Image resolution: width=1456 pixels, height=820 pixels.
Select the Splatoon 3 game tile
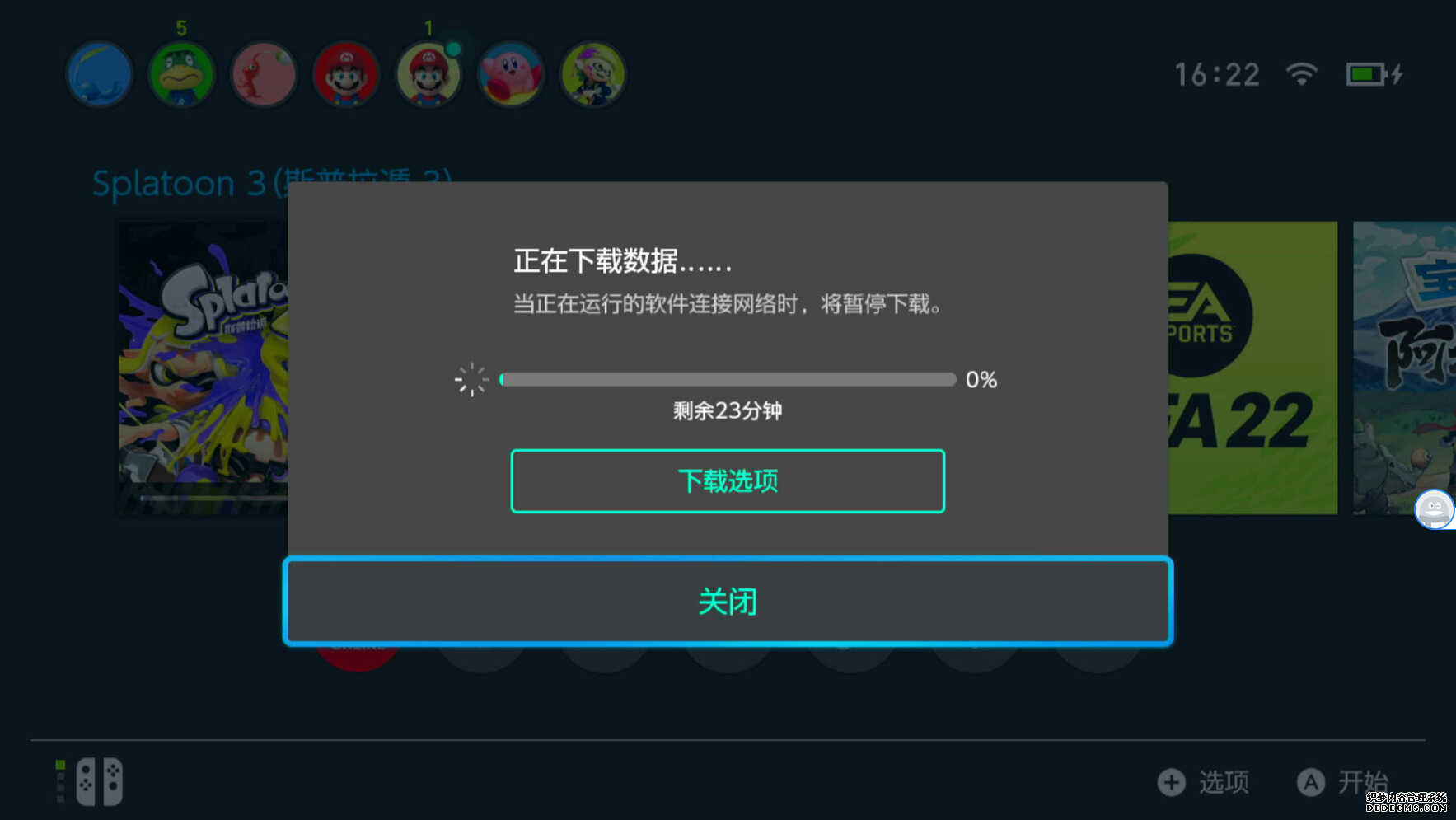pos(204,368)
